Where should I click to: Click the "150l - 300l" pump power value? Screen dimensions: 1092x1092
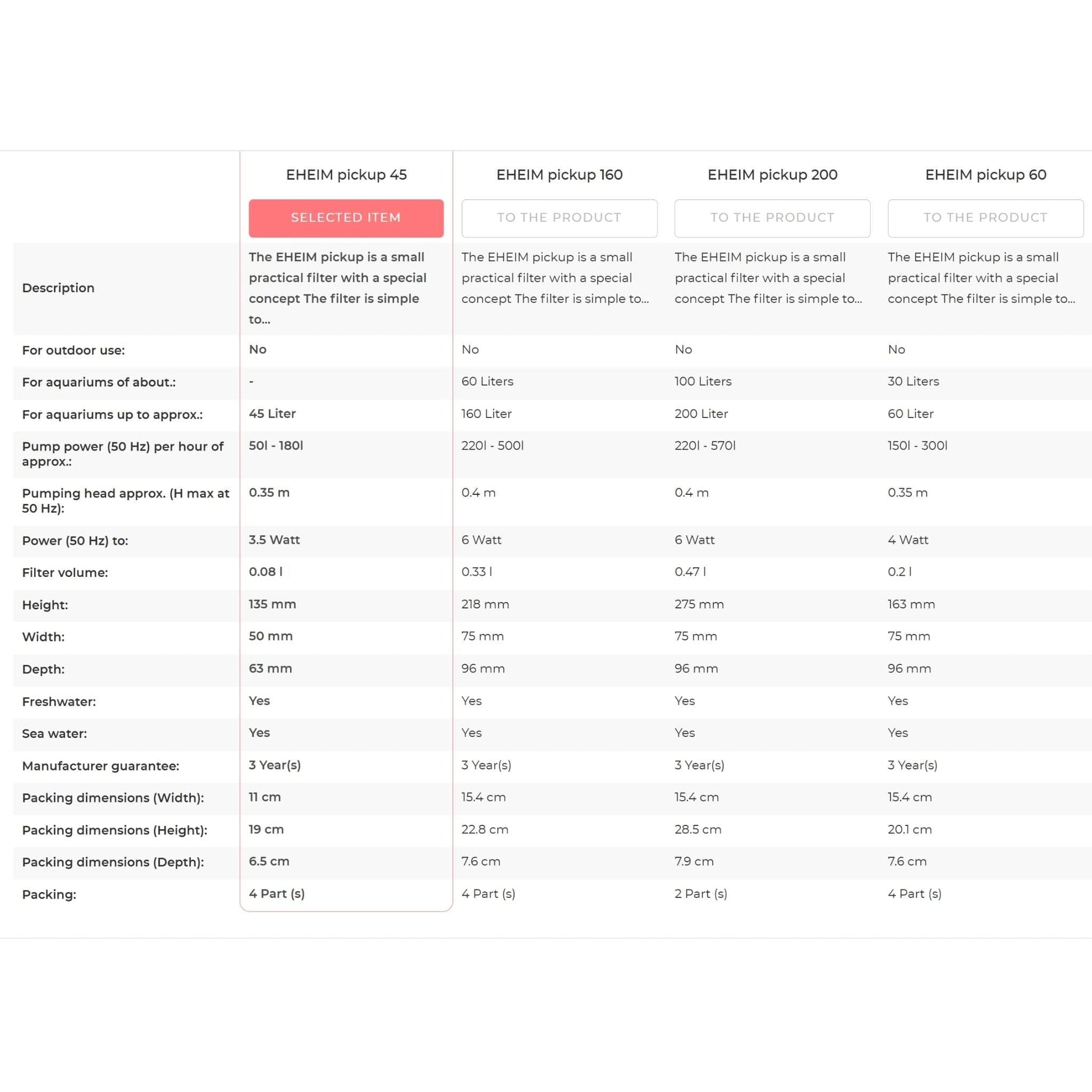pyautogui.click(x=917, y=446)
